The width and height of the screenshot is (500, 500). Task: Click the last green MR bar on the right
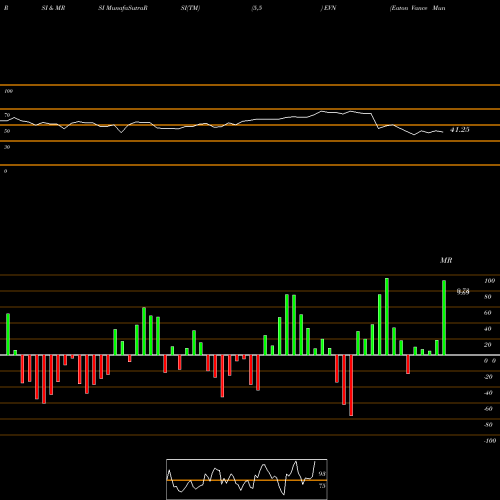point(444,317)
